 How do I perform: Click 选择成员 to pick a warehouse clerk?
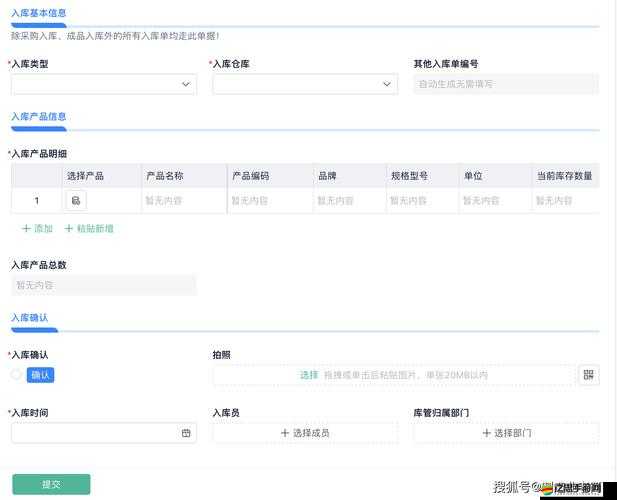pyautogui.click(x=305, y=433)
